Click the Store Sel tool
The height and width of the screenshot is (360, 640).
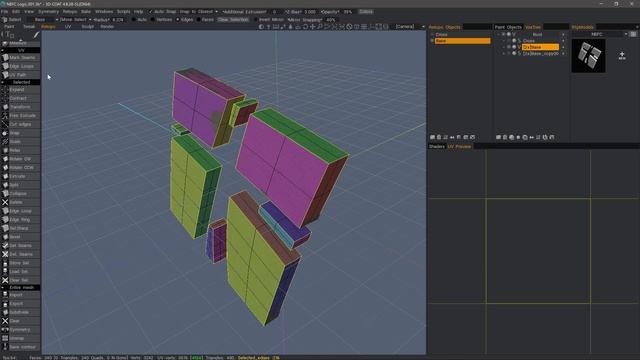pyautogui.click(x=20, y=263)
